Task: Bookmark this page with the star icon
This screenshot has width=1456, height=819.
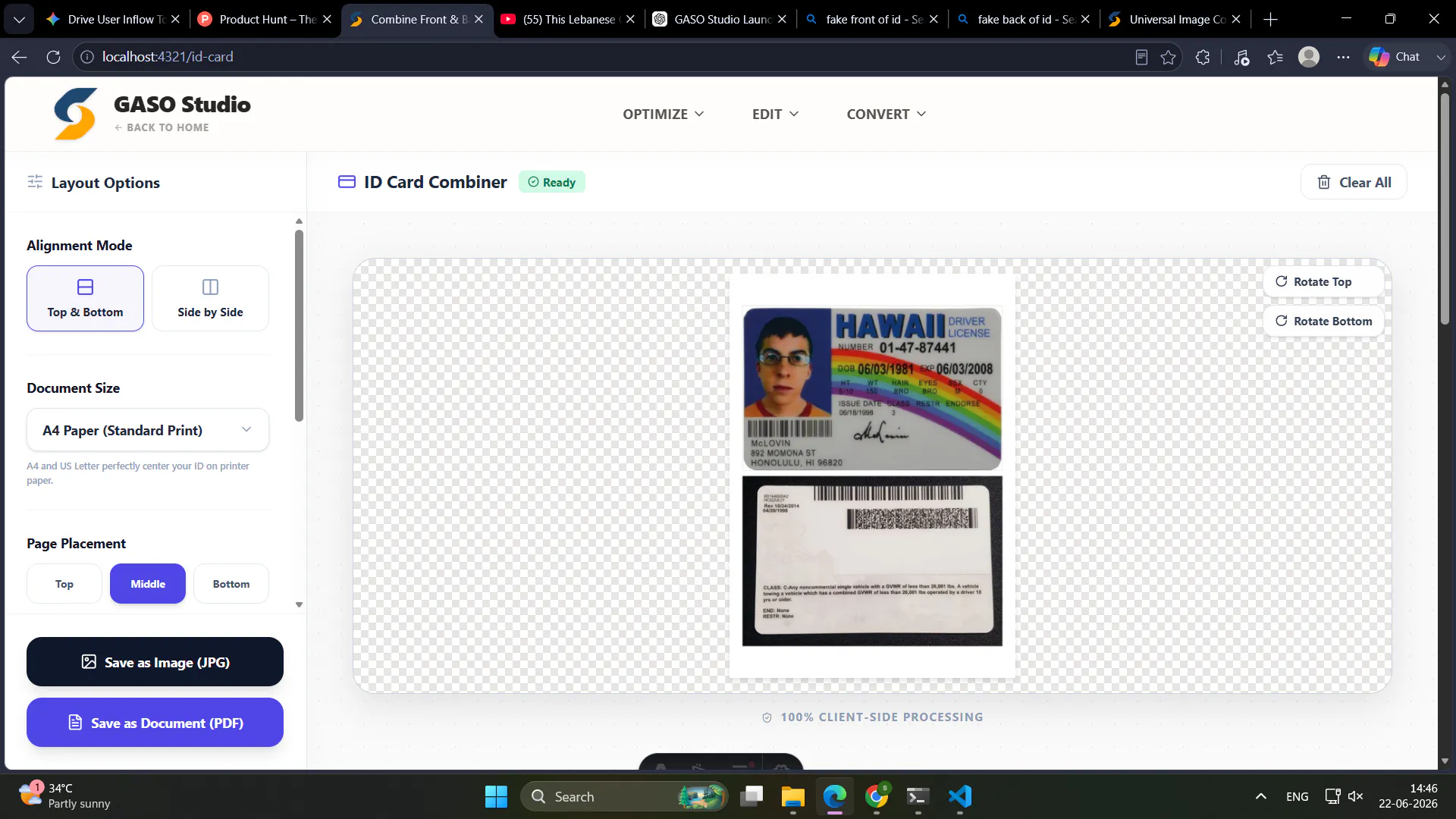Action: 1169,57
